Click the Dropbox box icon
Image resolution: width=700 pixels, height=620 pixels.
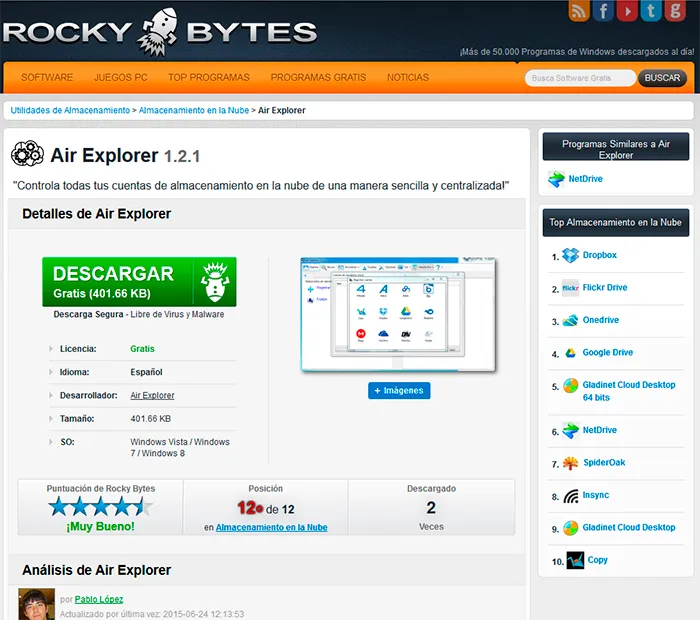pyautogui.click(x=570, y=255)
